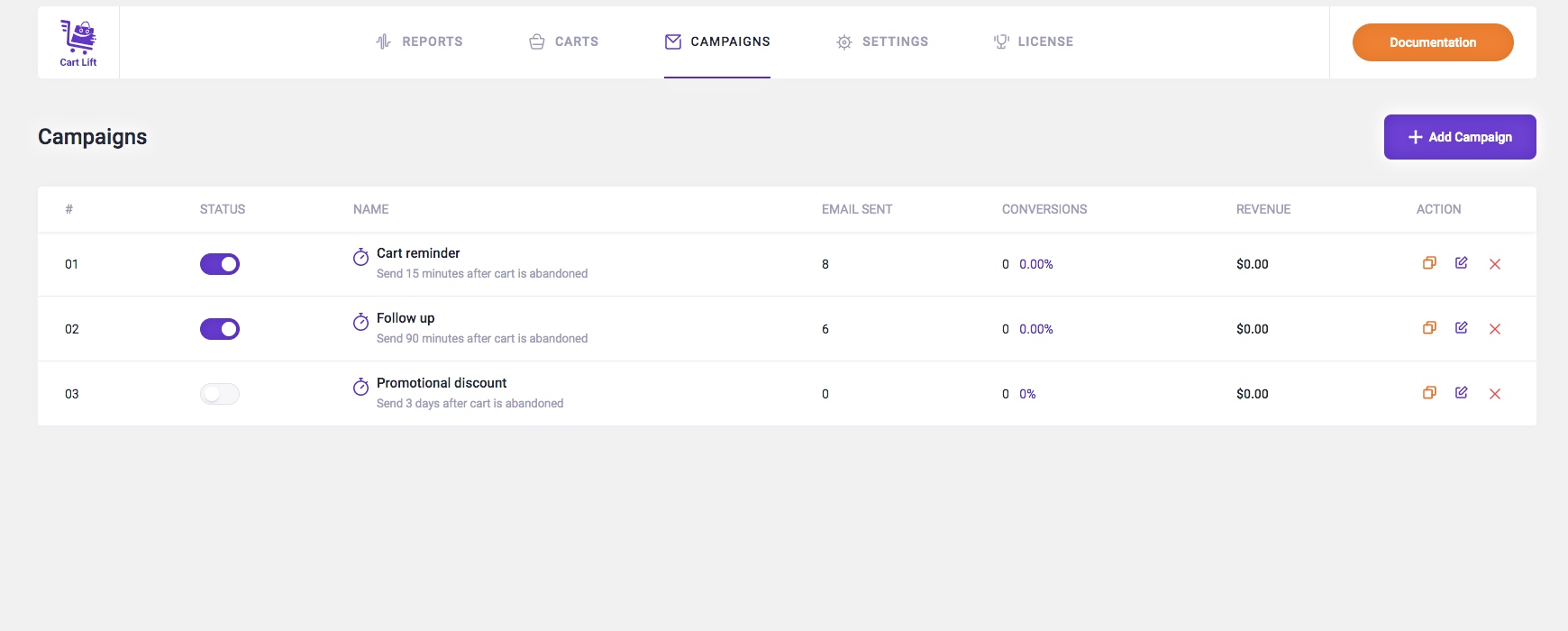The height and width of the screenshot is (631, 1568).
Task: Click timer icon beside Cart reminder
Action: 360,257
